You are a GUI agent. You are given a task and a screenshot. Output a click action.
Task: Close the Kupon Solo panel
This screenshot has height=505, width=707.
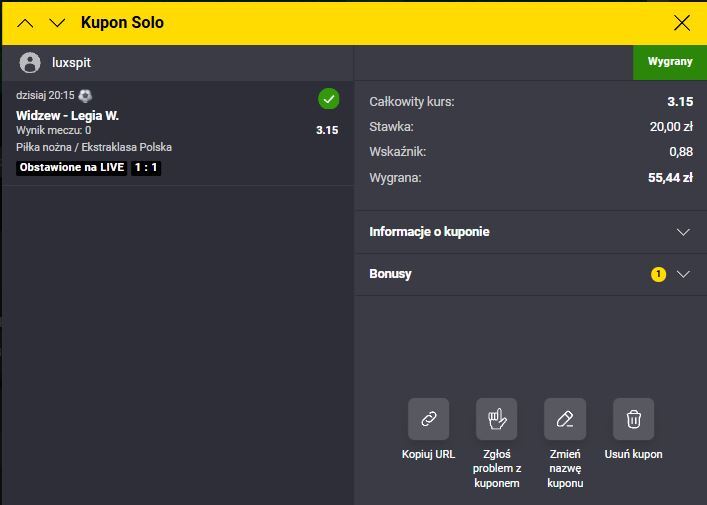682,22
